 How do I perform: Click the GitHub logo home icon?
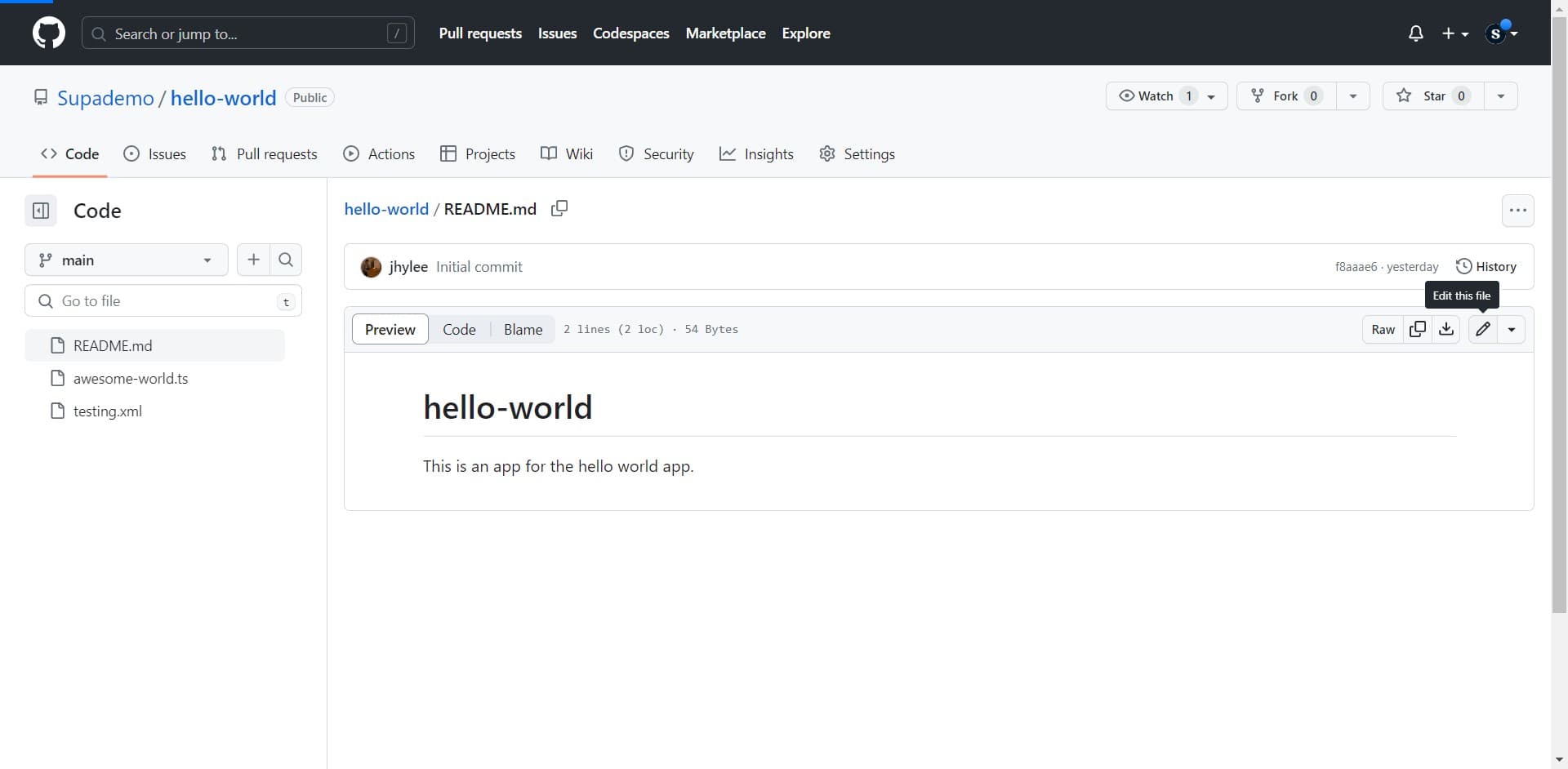[x=49, y=33]
